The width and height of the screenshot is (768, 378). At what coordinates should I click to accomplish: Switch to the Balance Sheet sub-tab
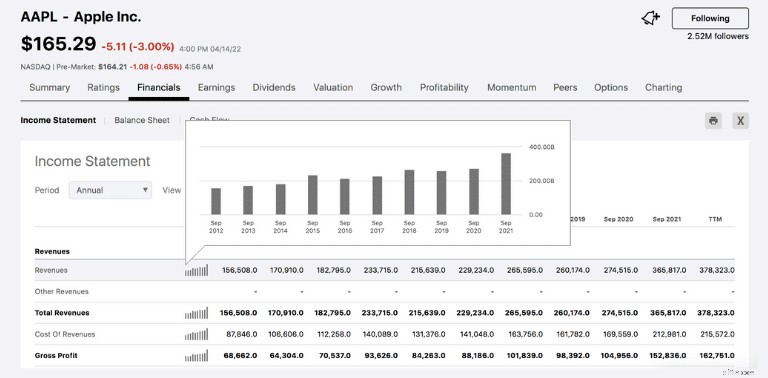click(x=142, y=120)
